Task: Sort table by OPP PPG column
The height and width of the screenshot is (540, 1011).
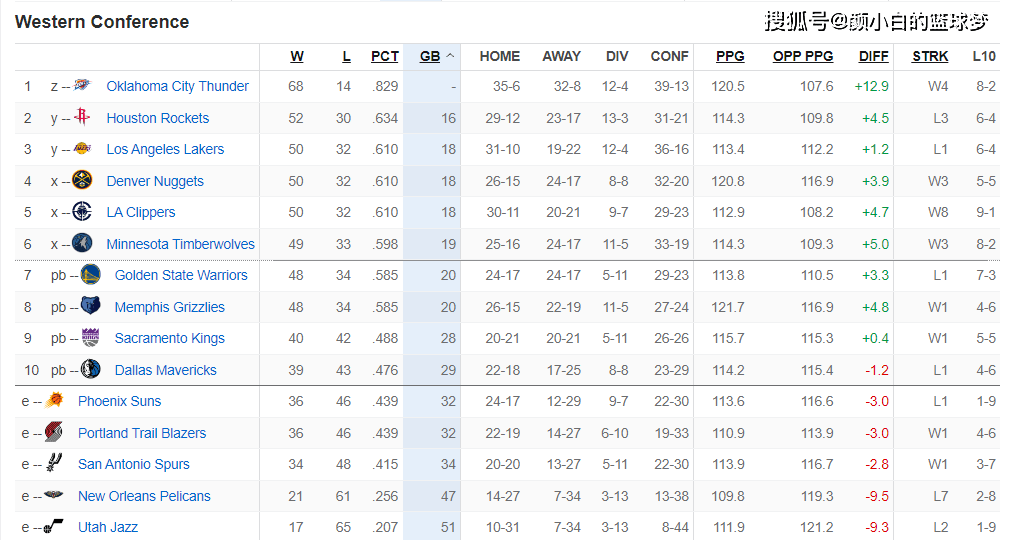Action: tap(803, 57)
